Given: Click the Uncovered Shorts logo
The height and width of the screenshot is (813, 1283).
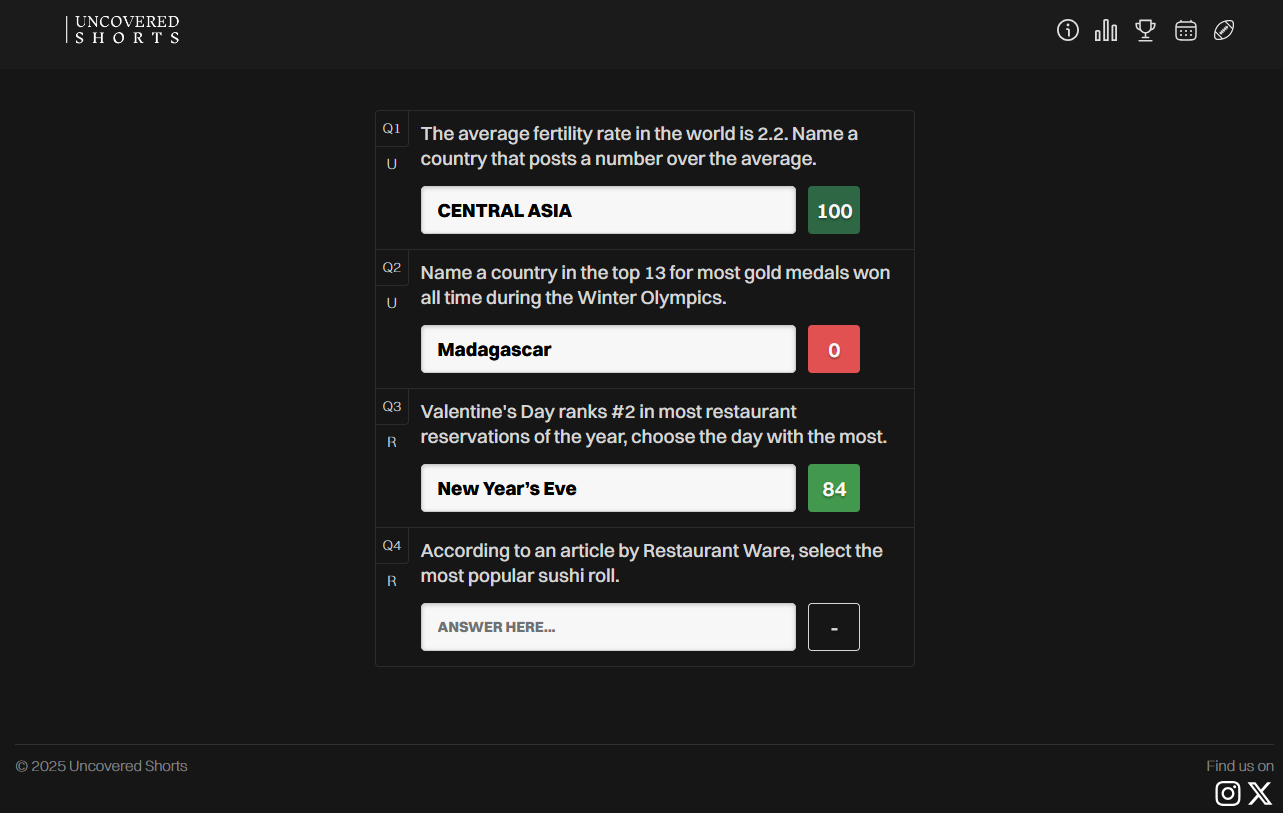Looking at the screenshot, I should pyautogui.click(x=124, y=30).
